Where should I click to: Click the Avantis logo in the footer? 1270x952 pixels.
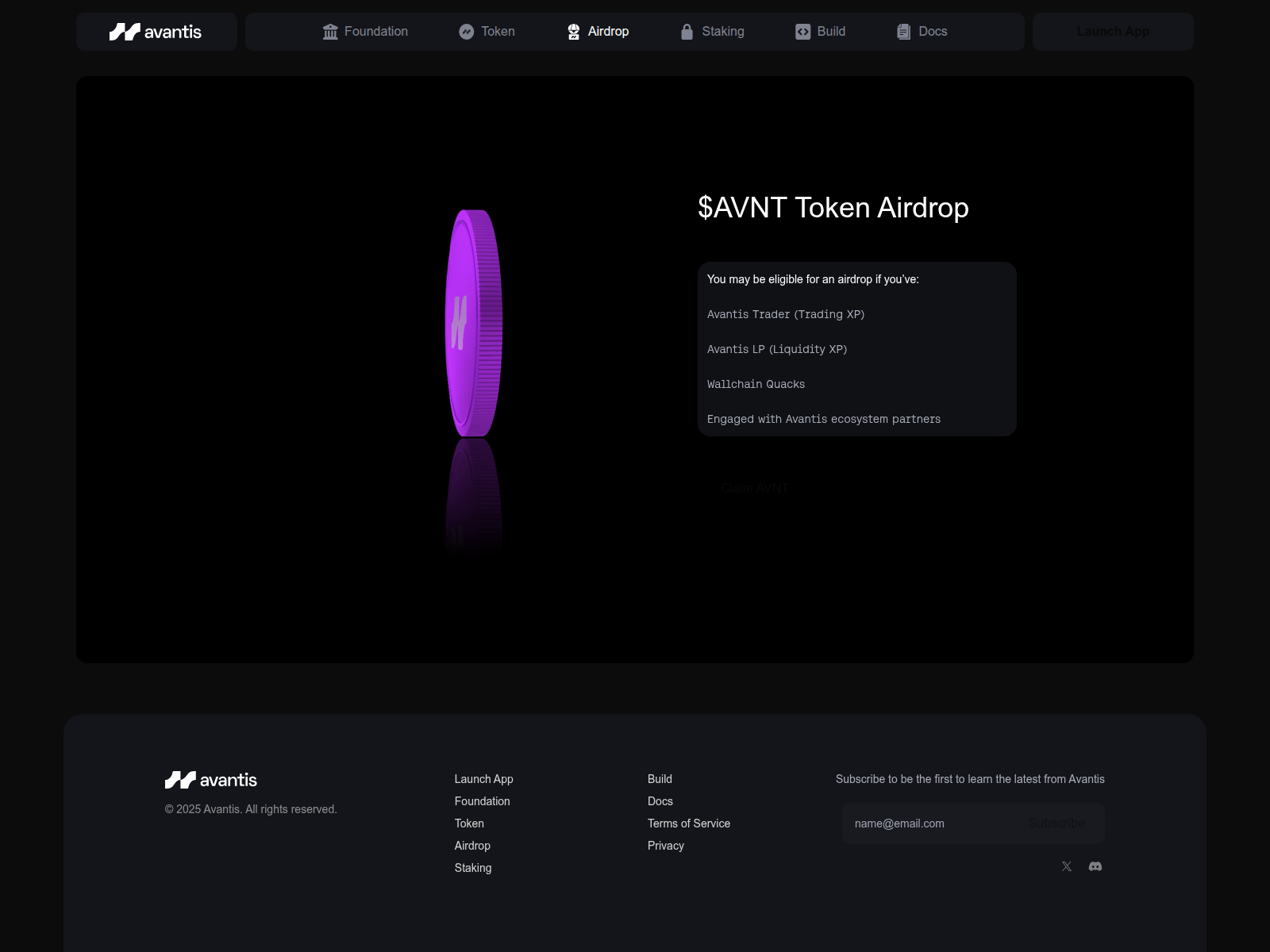click(211, 780)
